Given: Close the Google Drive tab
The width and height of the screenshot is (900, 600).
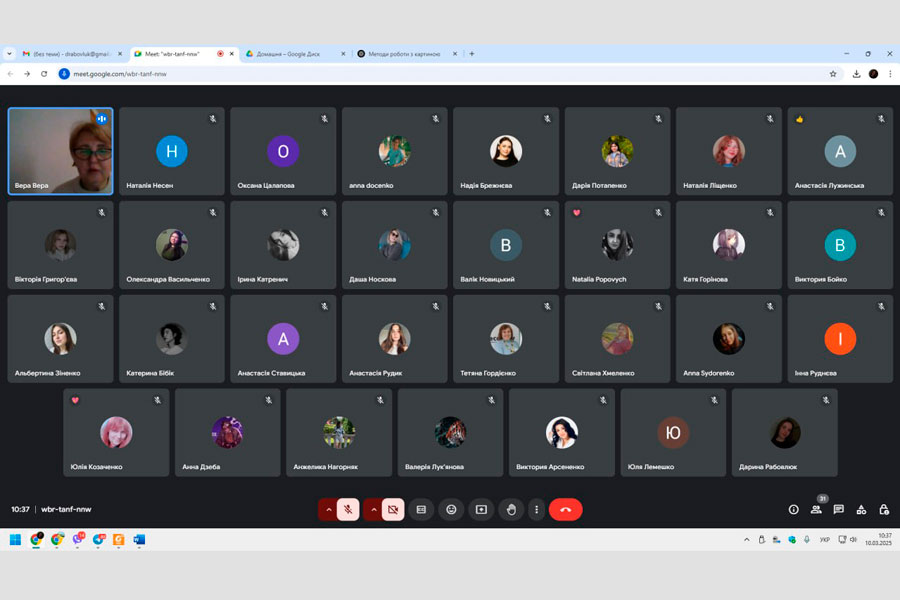Looking at the screenshot, I should coord(343,53).
